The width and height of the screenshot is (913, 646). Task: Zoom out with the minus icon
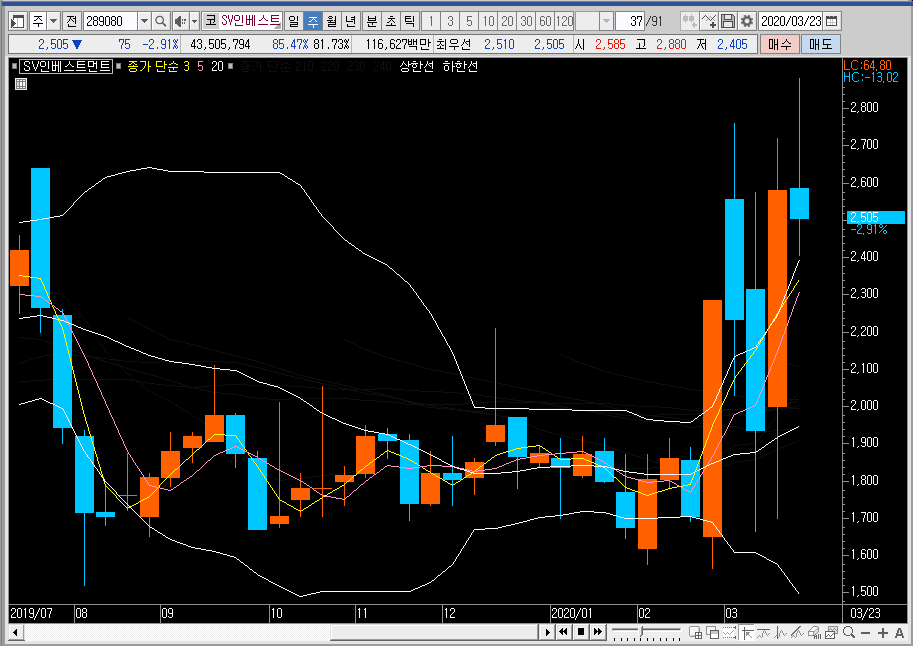point(865,633)
